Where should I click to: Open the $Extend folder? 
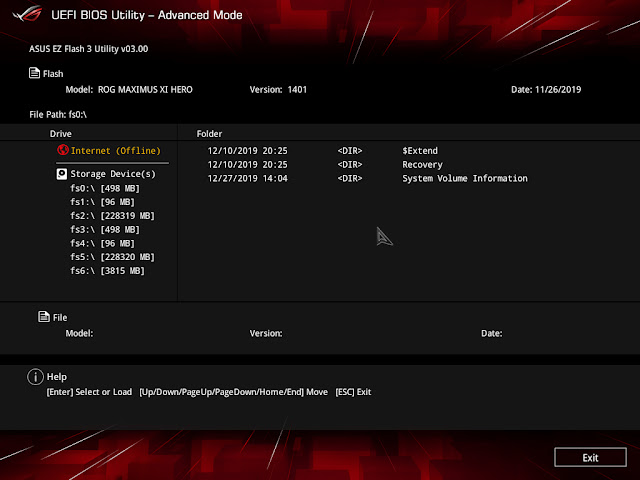pos(420,151)
